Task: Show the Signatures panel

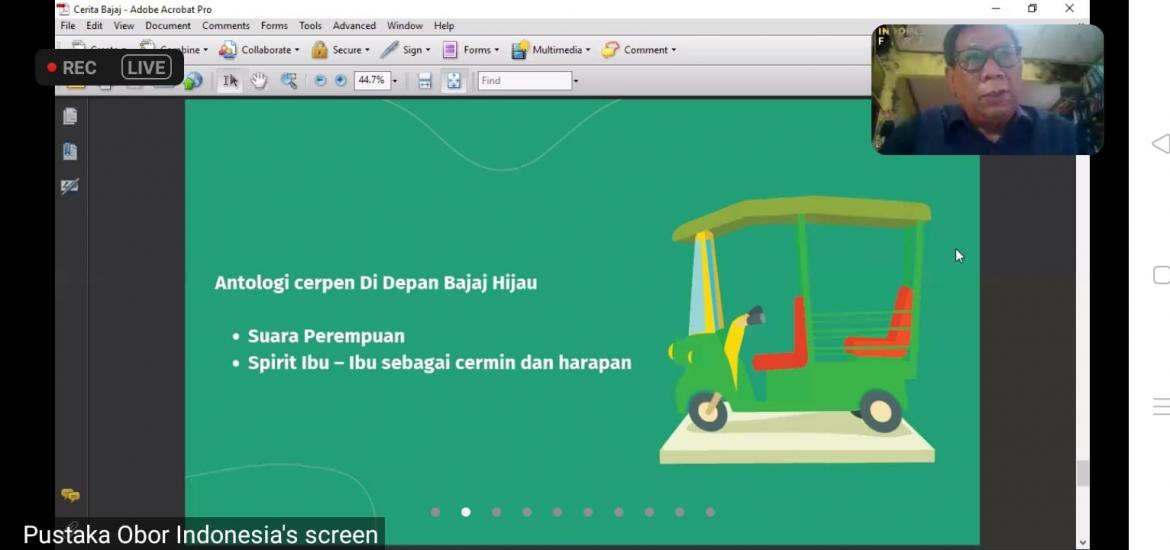Action: (70, 186)
